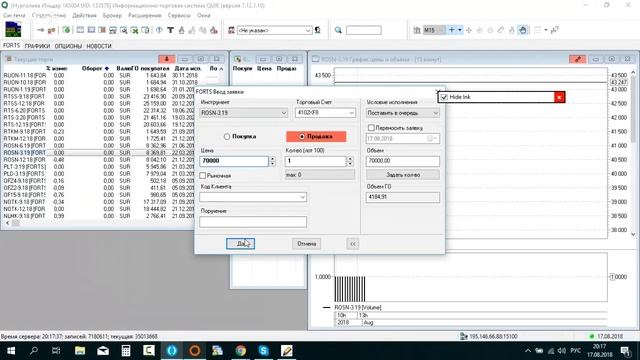Click the chart window vertical scrollbar
This screenshot has height=360, width=640.
coord(633,153)
